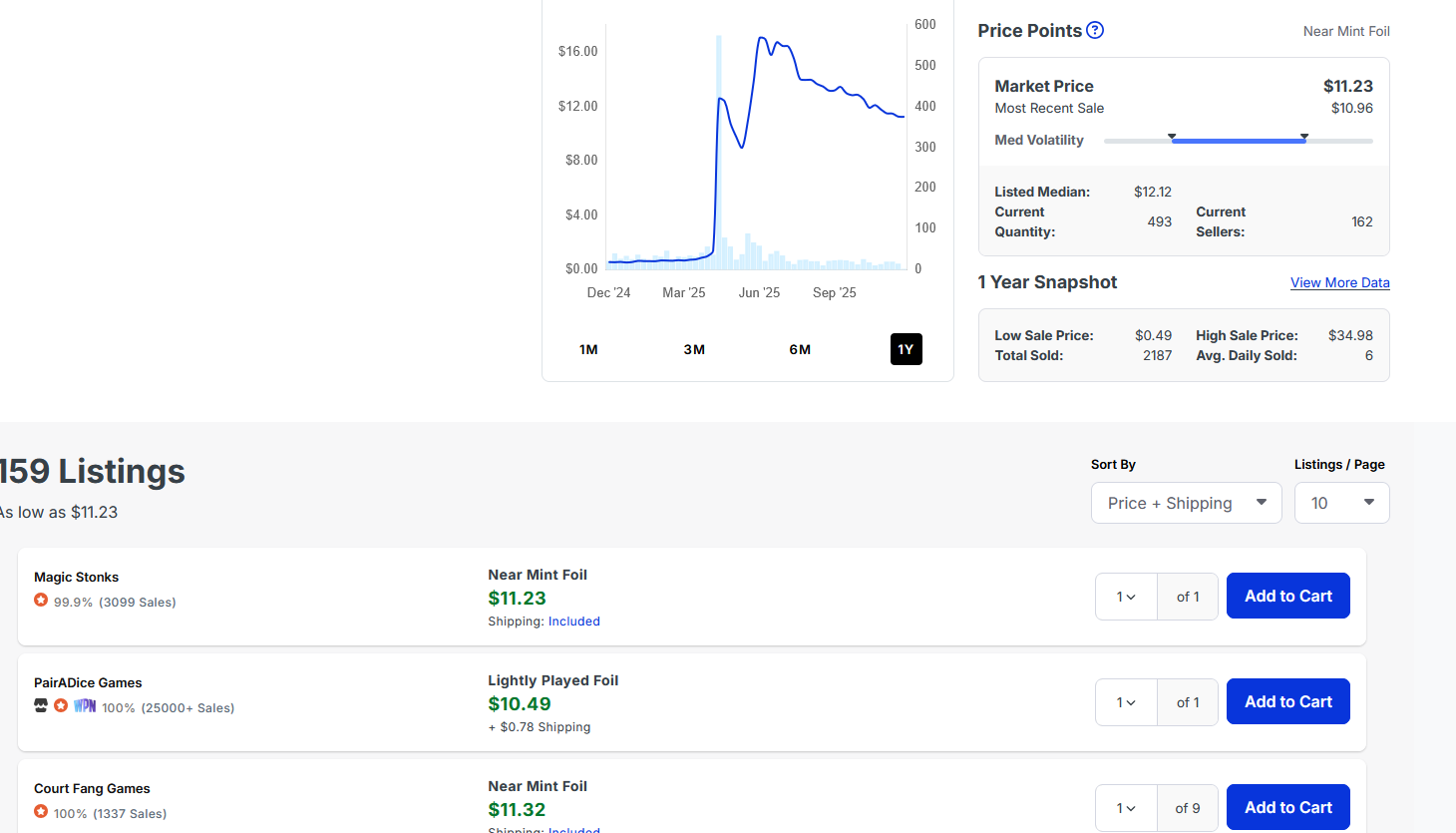Viewport: 1456px width, 833px height.
Task: Open quantity dropdown for Magic Stonks listing
Action: pos(1126,597)
